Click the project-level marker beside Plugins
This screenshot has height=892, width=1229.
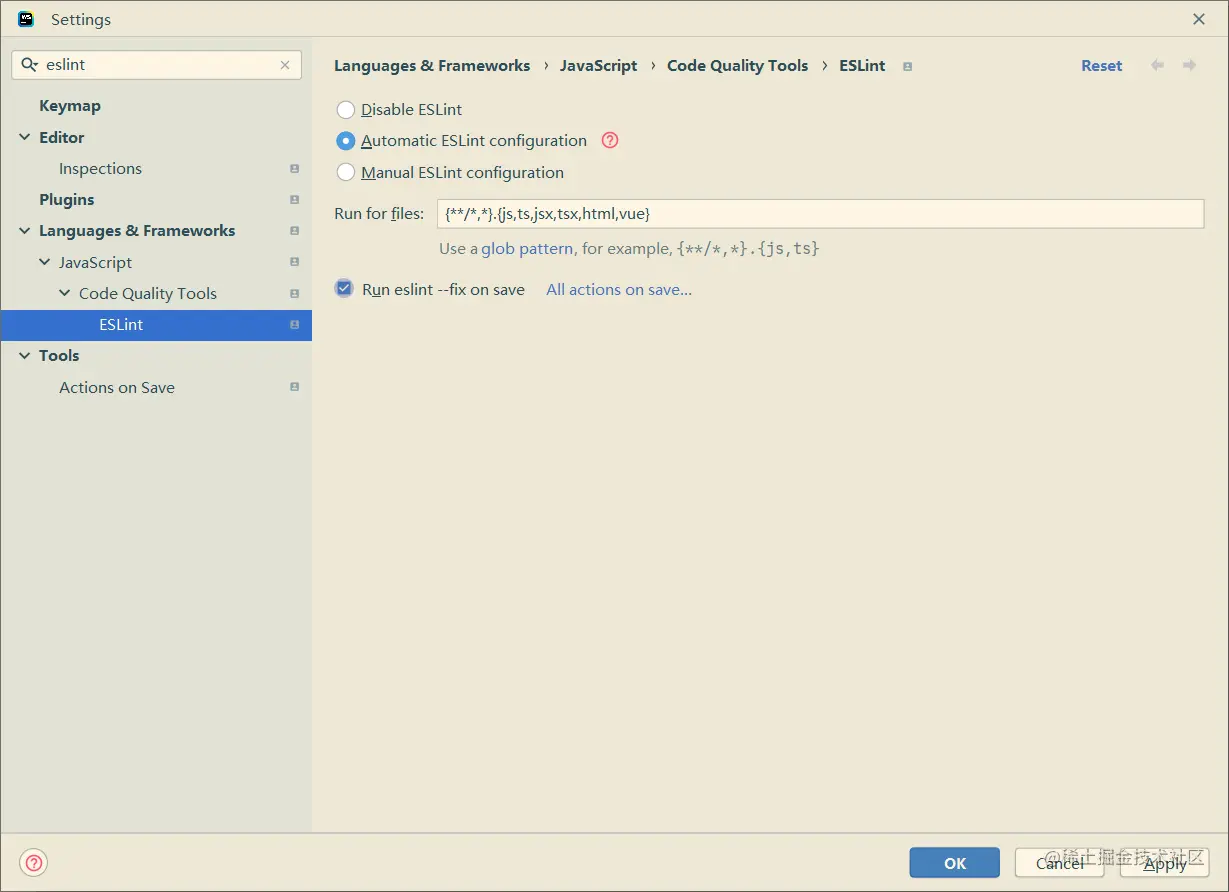[x=294, y=200]
